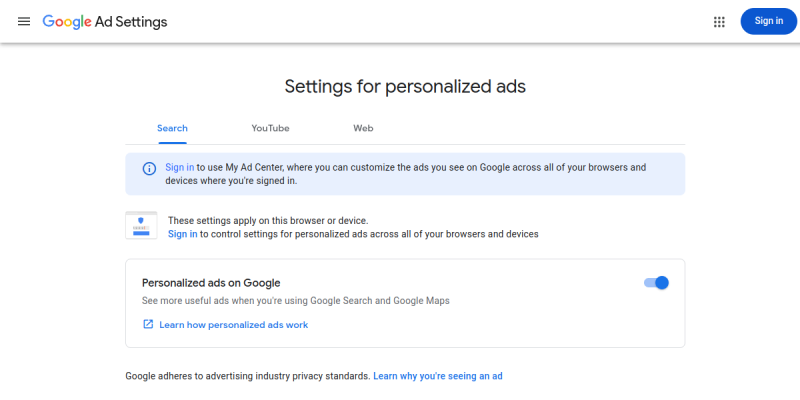Screen dimensions: 800x400
Task: Click the external link icon beside Learn how
Action: point(148,324)
